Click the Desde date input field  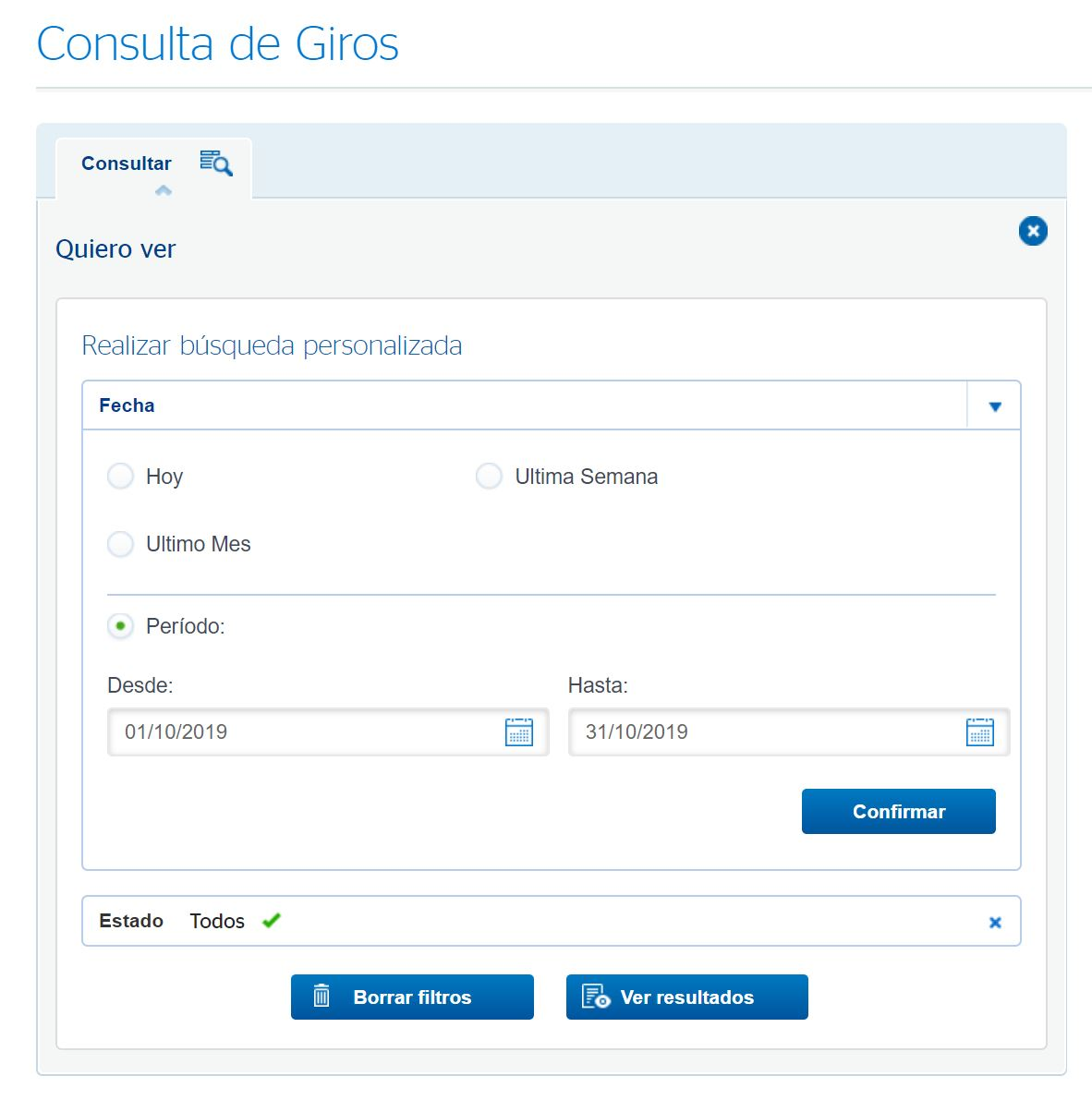pyautogui.click(x=328, y=731)
